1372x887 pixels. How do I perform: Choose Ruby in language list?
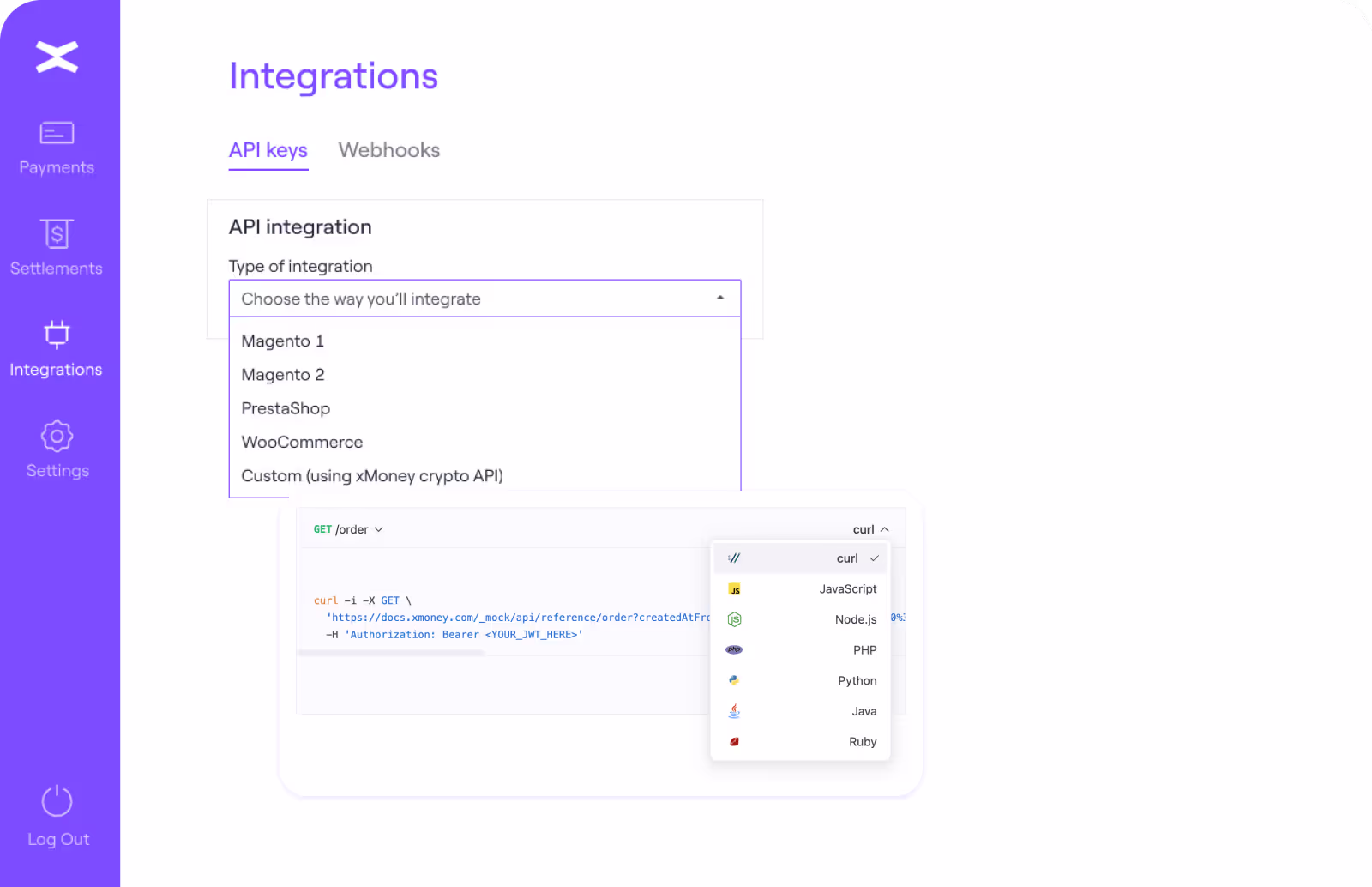[x=800, y=742]
